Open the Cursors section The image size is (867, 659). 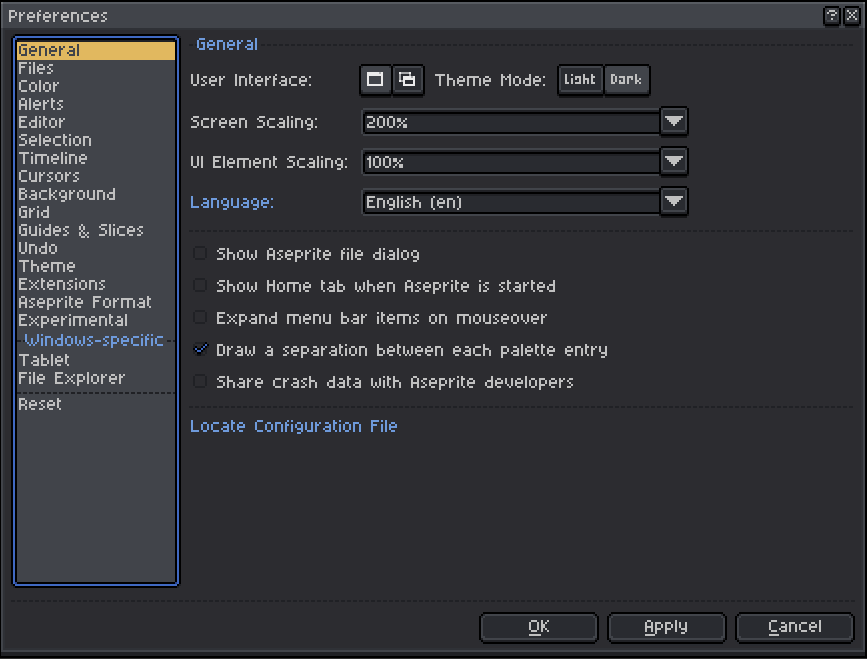[x=96, y=176]
